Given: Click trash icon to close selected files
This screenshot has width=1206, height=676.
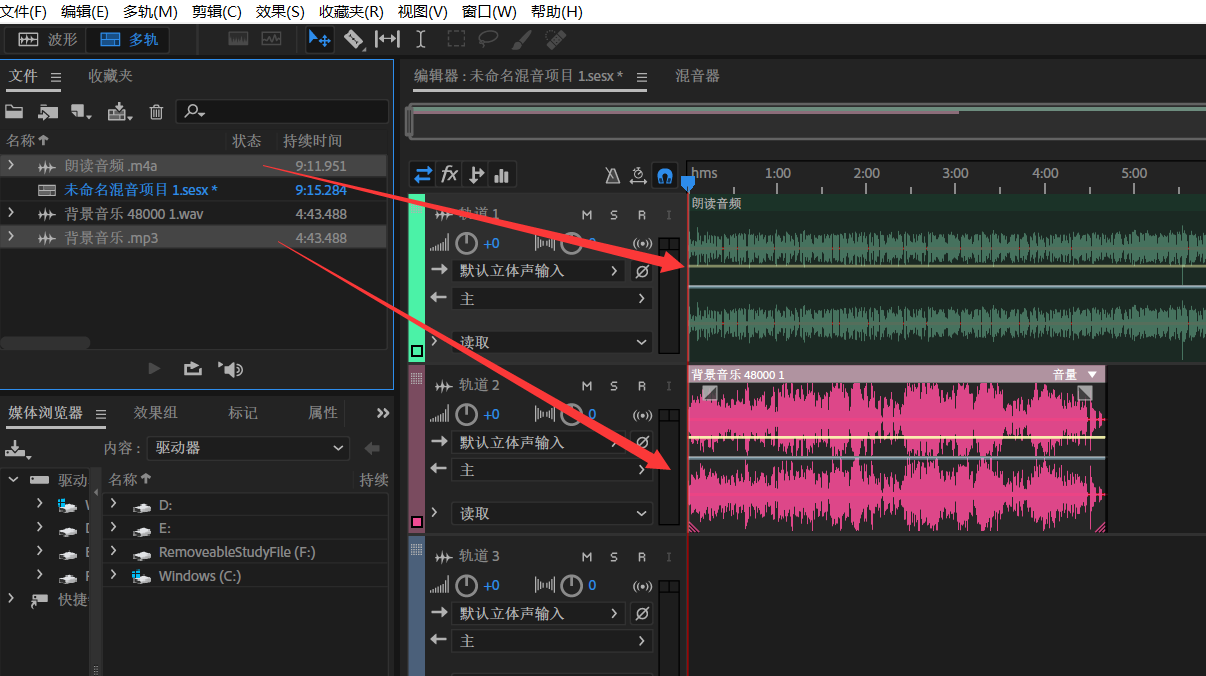Looking at the screenshot, I should (156, 112).
